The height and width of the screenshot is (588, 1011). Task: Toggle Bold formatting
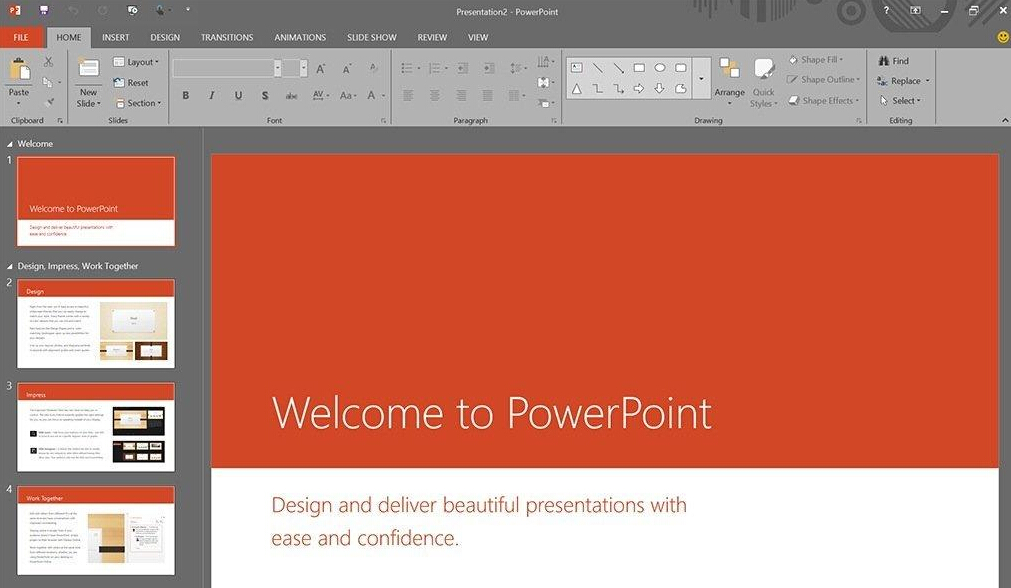coord(186,95)
